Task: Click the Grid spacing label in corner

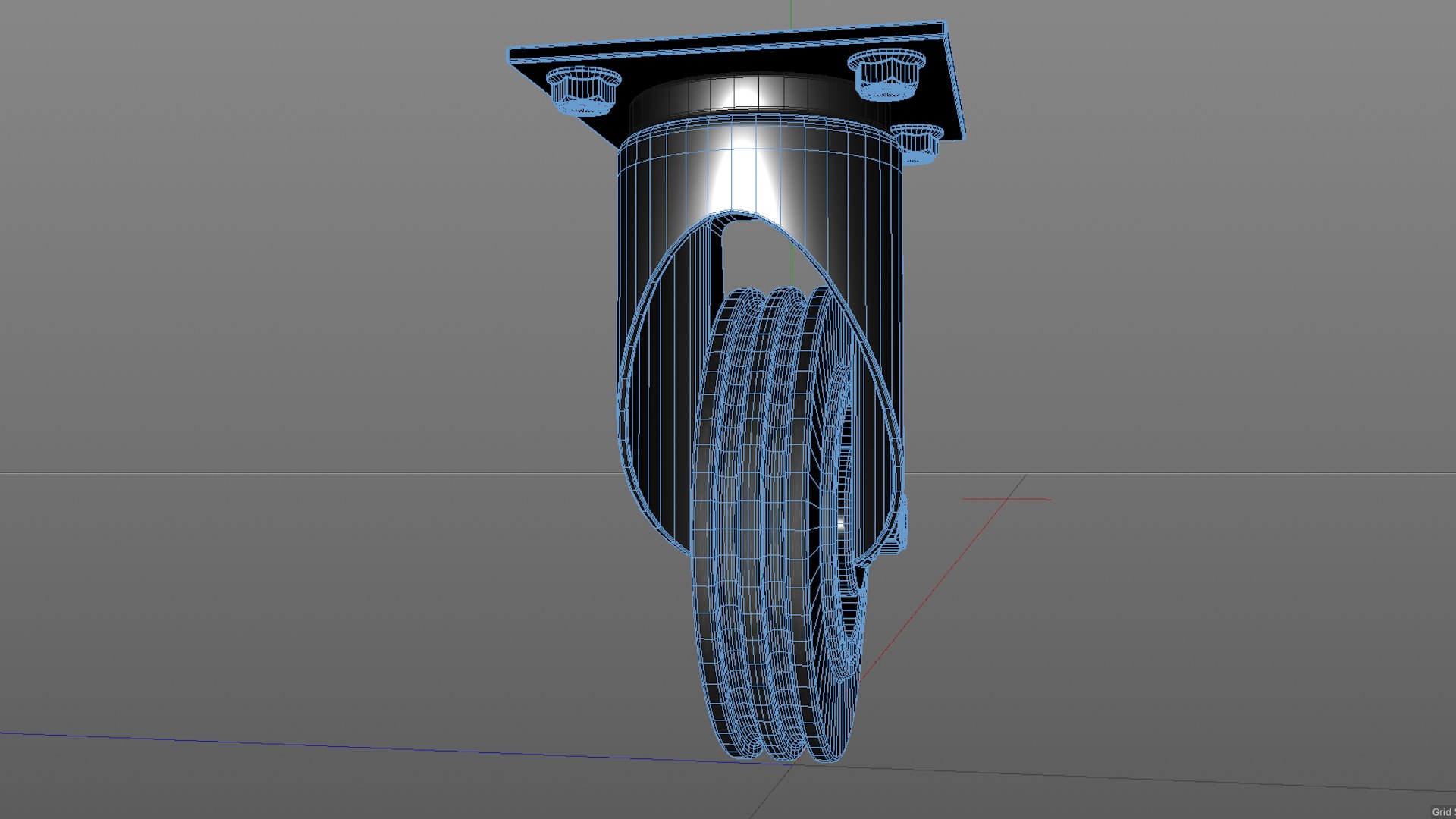Action: pyautogui.click(x=1442, y=812)
